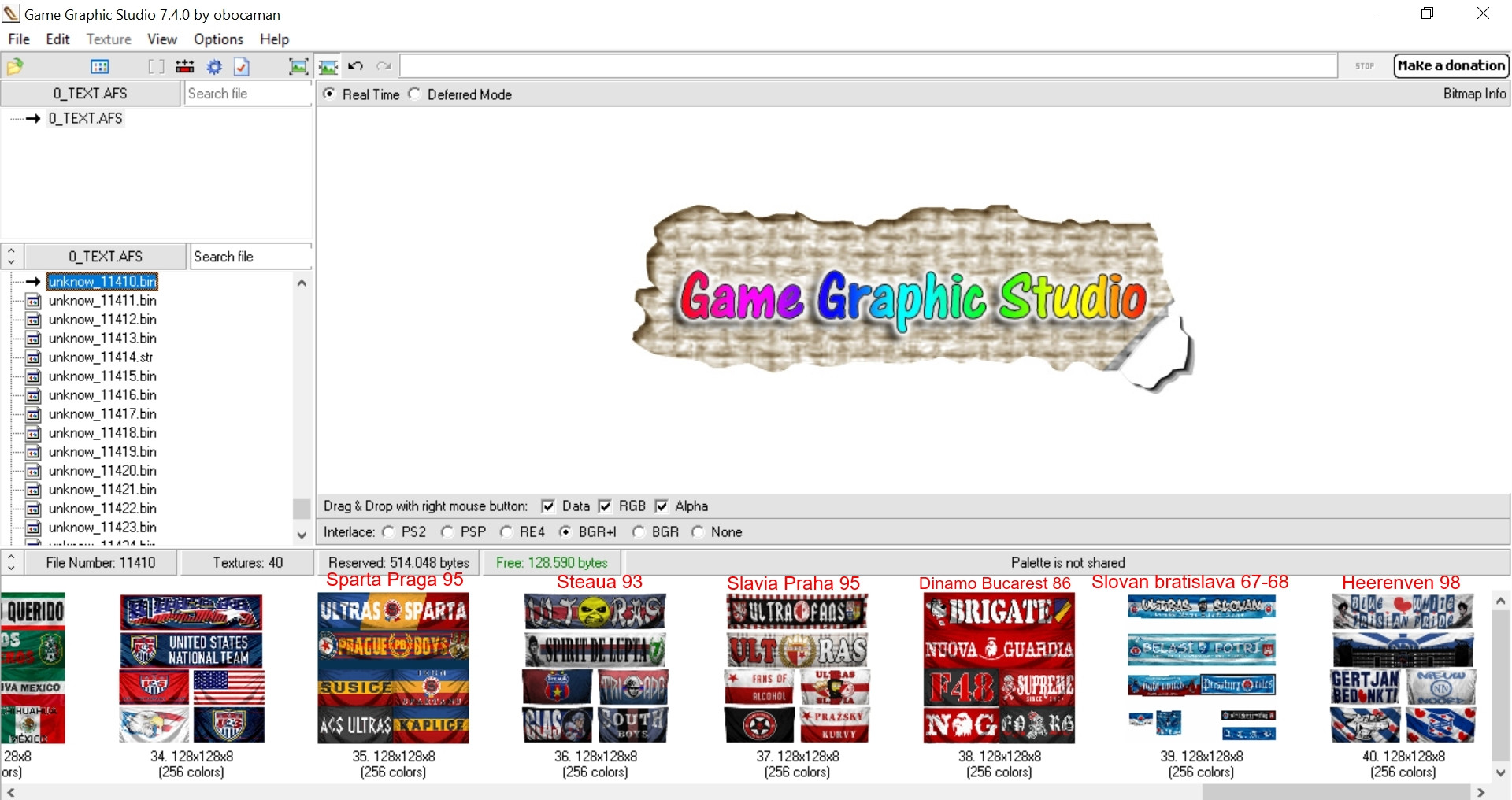The height and width of the screenshot is (800, 1512).
Task: Click the Make a donation button
Action: click(x=1451, y=65)
